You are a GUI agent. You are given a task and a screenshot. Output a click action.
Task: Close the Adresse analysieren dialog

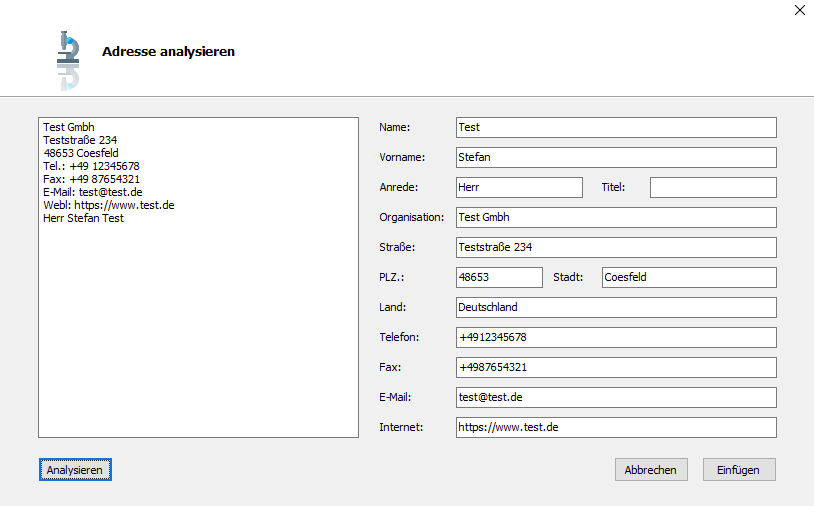pos(799,10)
